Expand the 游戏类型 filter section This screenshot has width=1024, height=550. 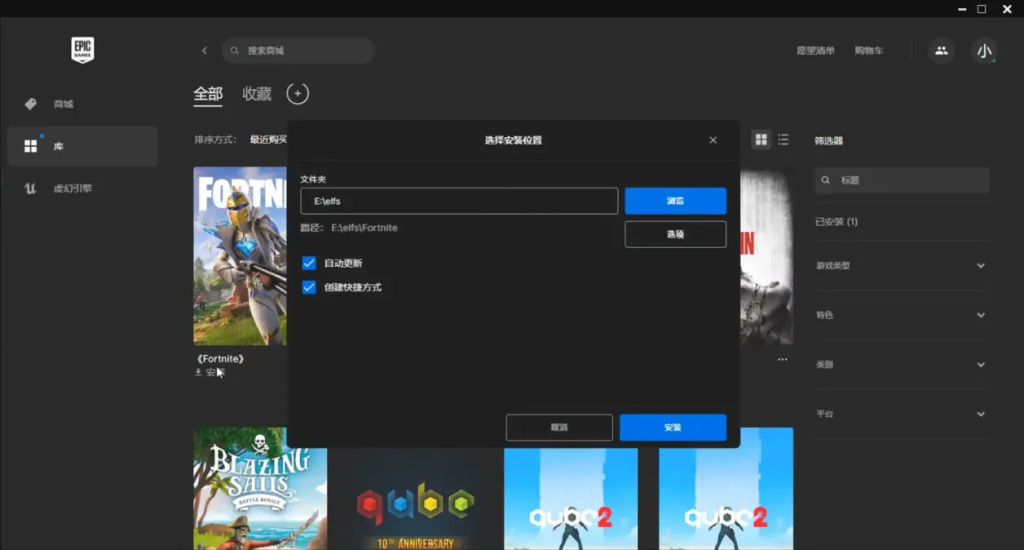click(901, 266)
